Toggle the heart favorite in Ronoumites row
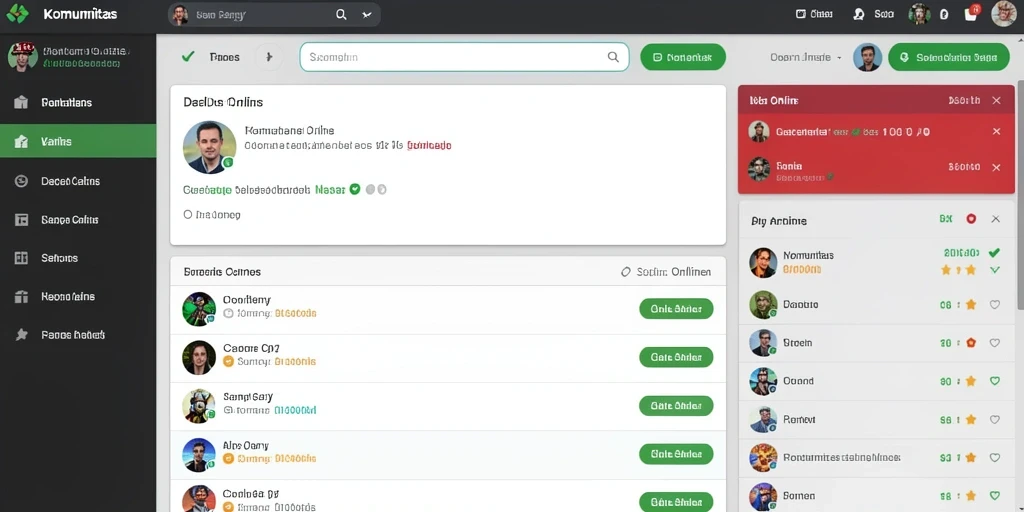 pyautogui.click(x=995, y=458)
